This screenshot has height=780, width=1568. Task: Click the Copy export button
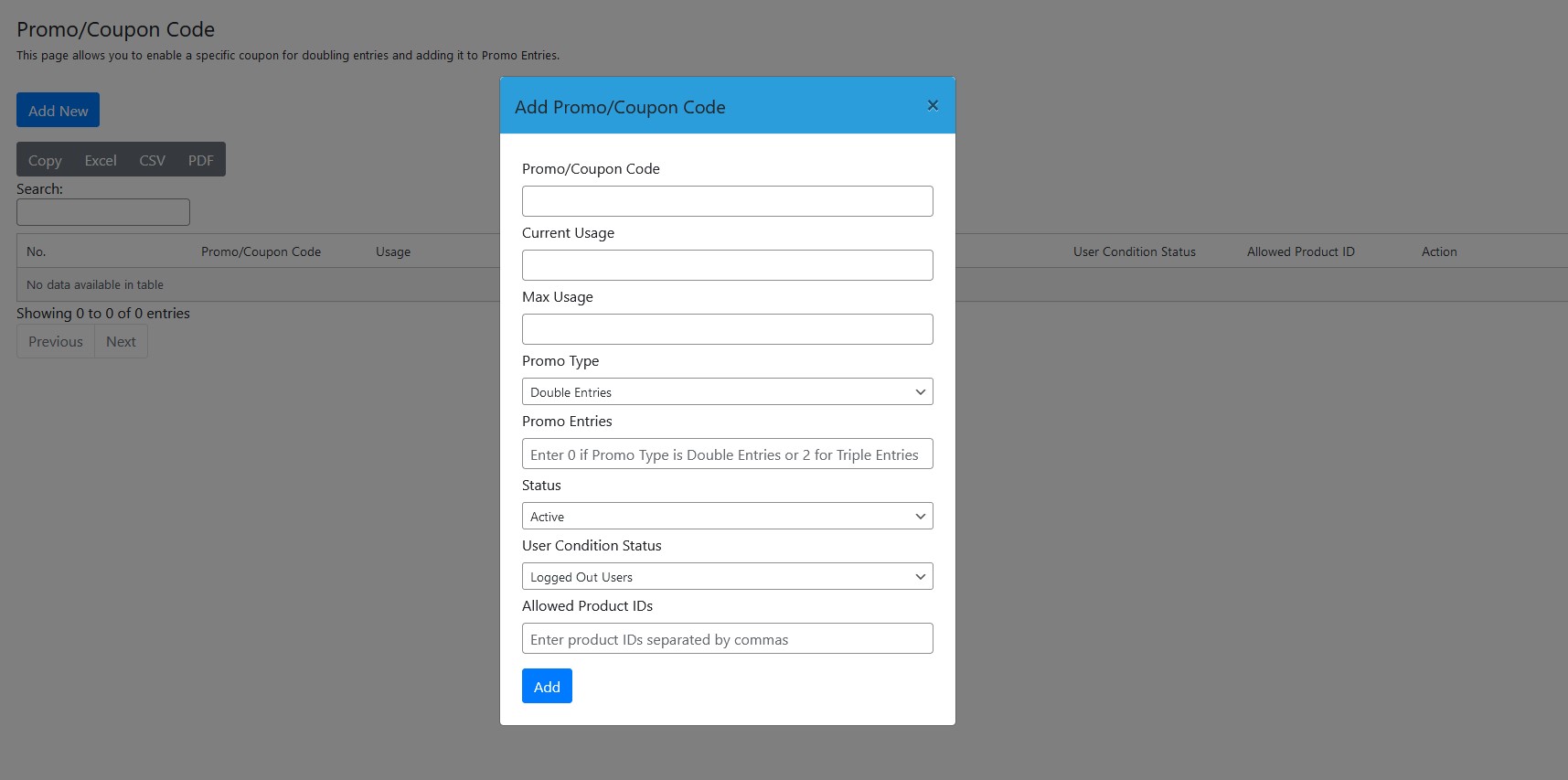click(45, 160)
